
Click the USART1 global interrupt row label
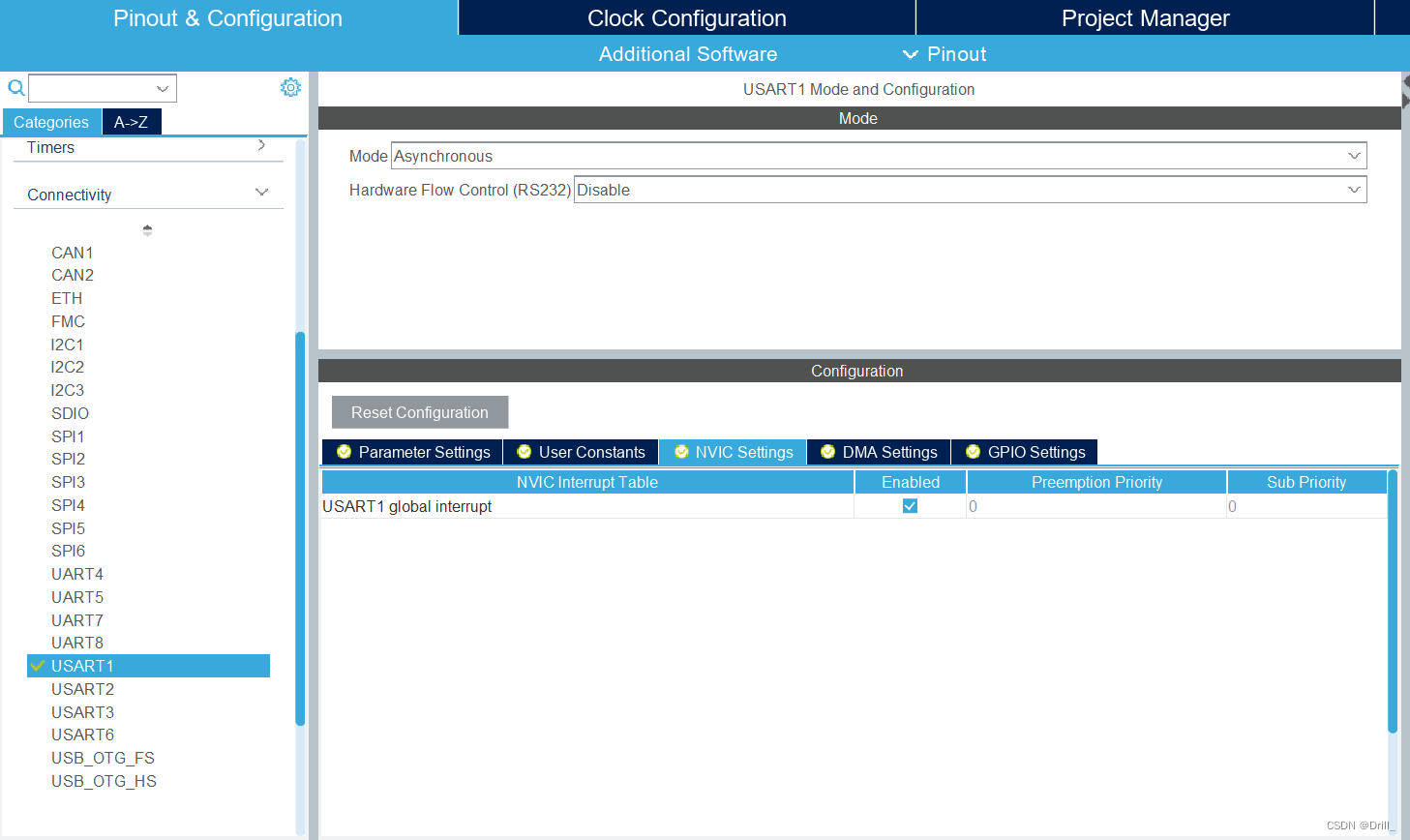click(407, 506)
